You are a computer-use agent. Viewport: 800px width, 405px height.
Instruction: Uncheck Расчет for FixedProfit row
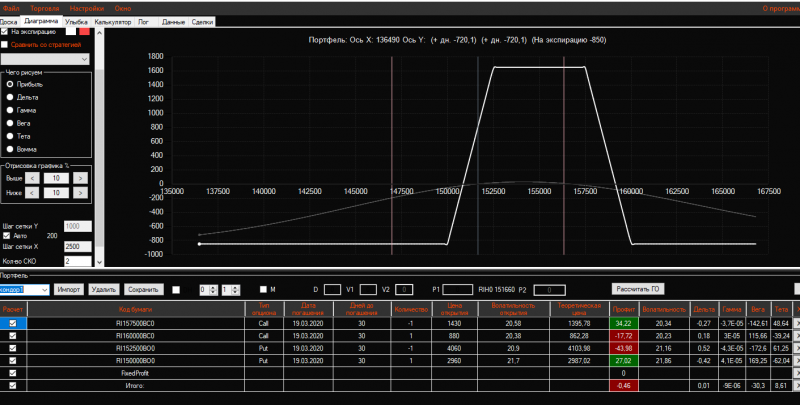(13, 373)
